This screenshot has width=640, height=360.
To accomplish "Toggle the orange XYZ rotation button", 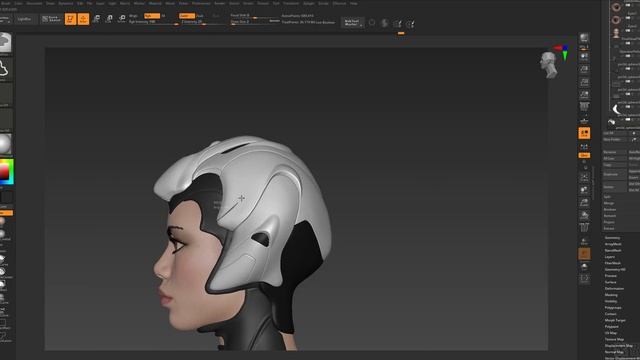I will tap(584, 156).
